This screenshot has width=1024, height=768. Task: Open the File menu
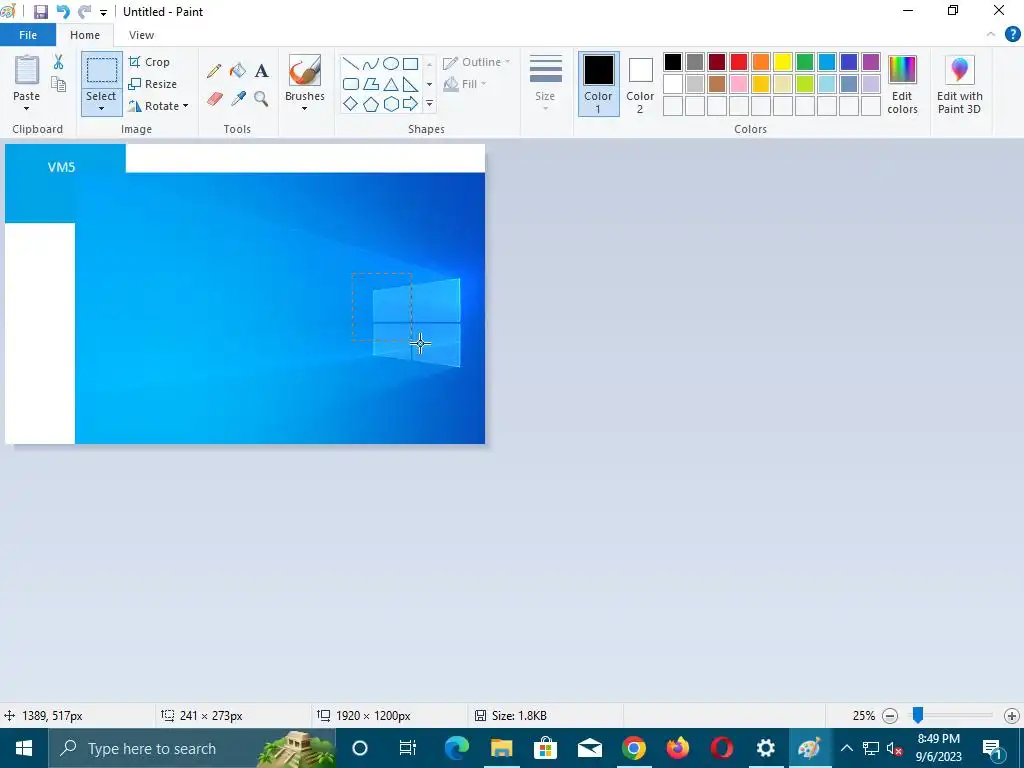coord(28,35)
